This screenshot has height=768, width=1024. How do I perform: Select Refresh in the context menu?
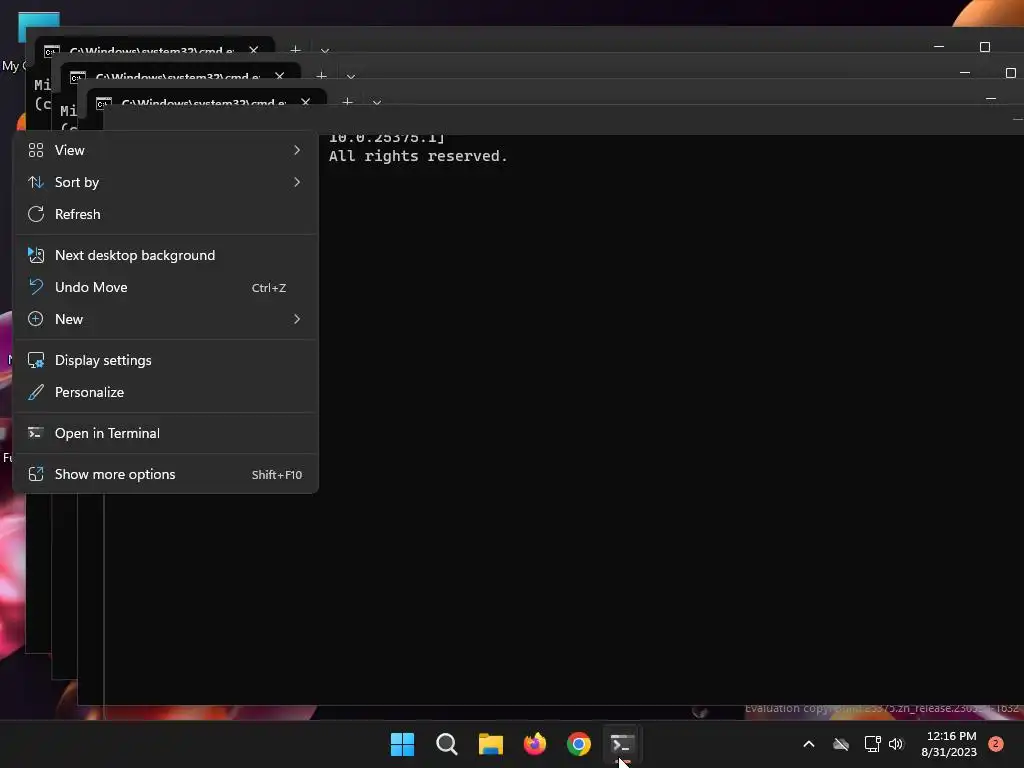[165, 214]
